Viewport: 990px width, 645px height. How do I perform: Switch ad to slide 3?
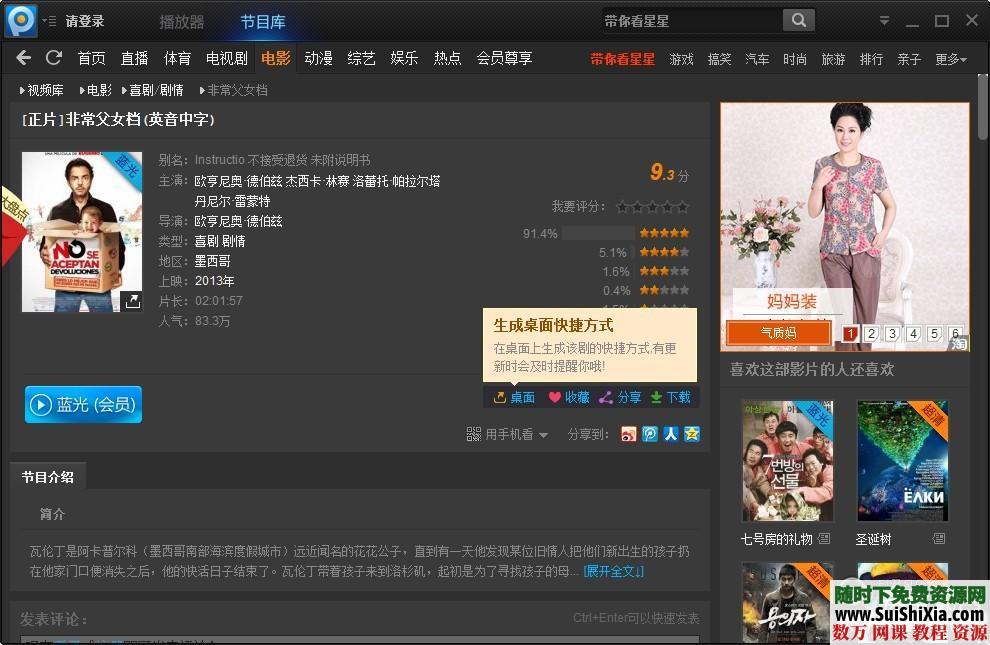(892, 333)
